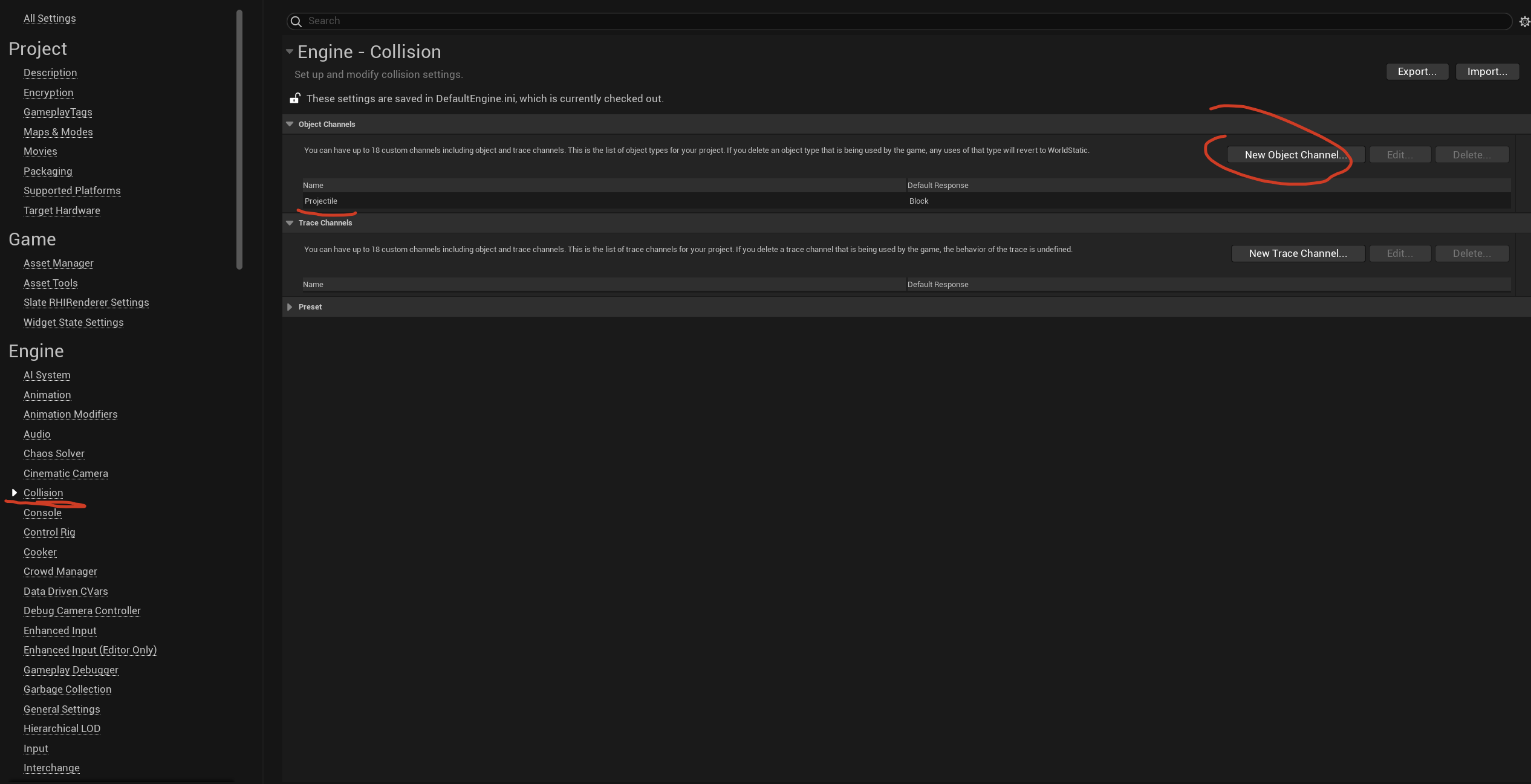Open the Asset Manager settings
This screenshot has width=1531, height=784.
(59, 263)
